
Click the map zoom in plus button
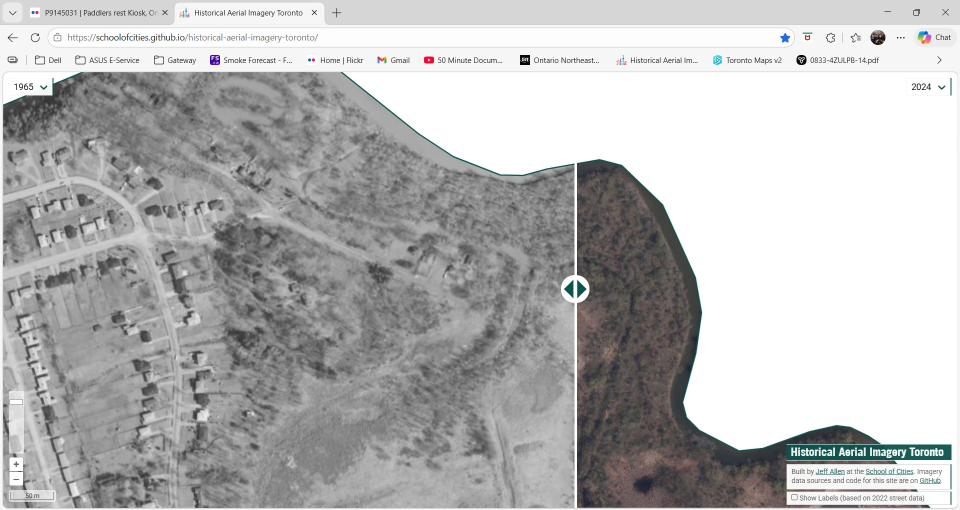pyautogui.click(x=16, y=465)
